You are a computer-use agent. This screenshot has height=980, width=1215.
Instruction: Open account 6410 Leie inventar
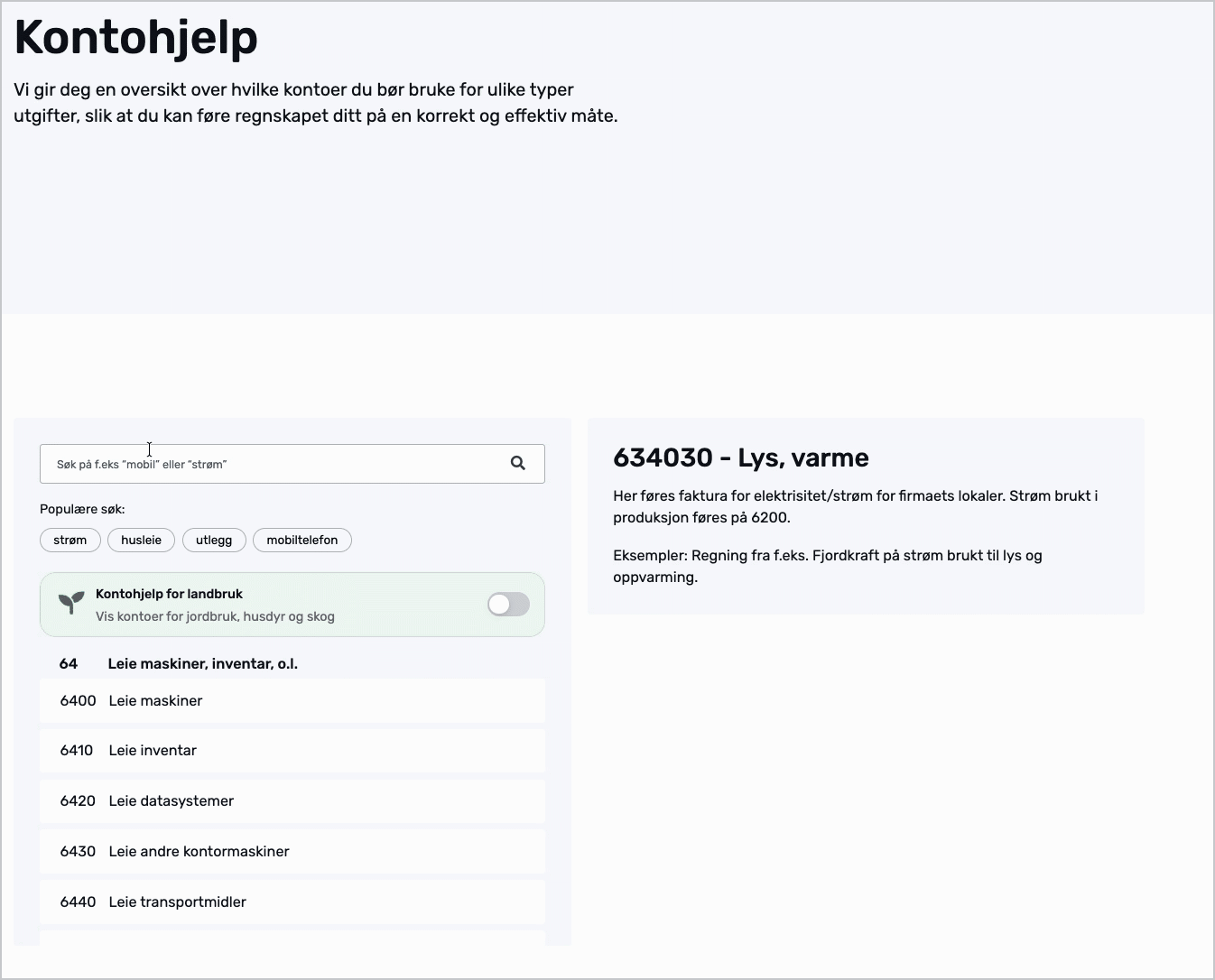pos(292,751)
